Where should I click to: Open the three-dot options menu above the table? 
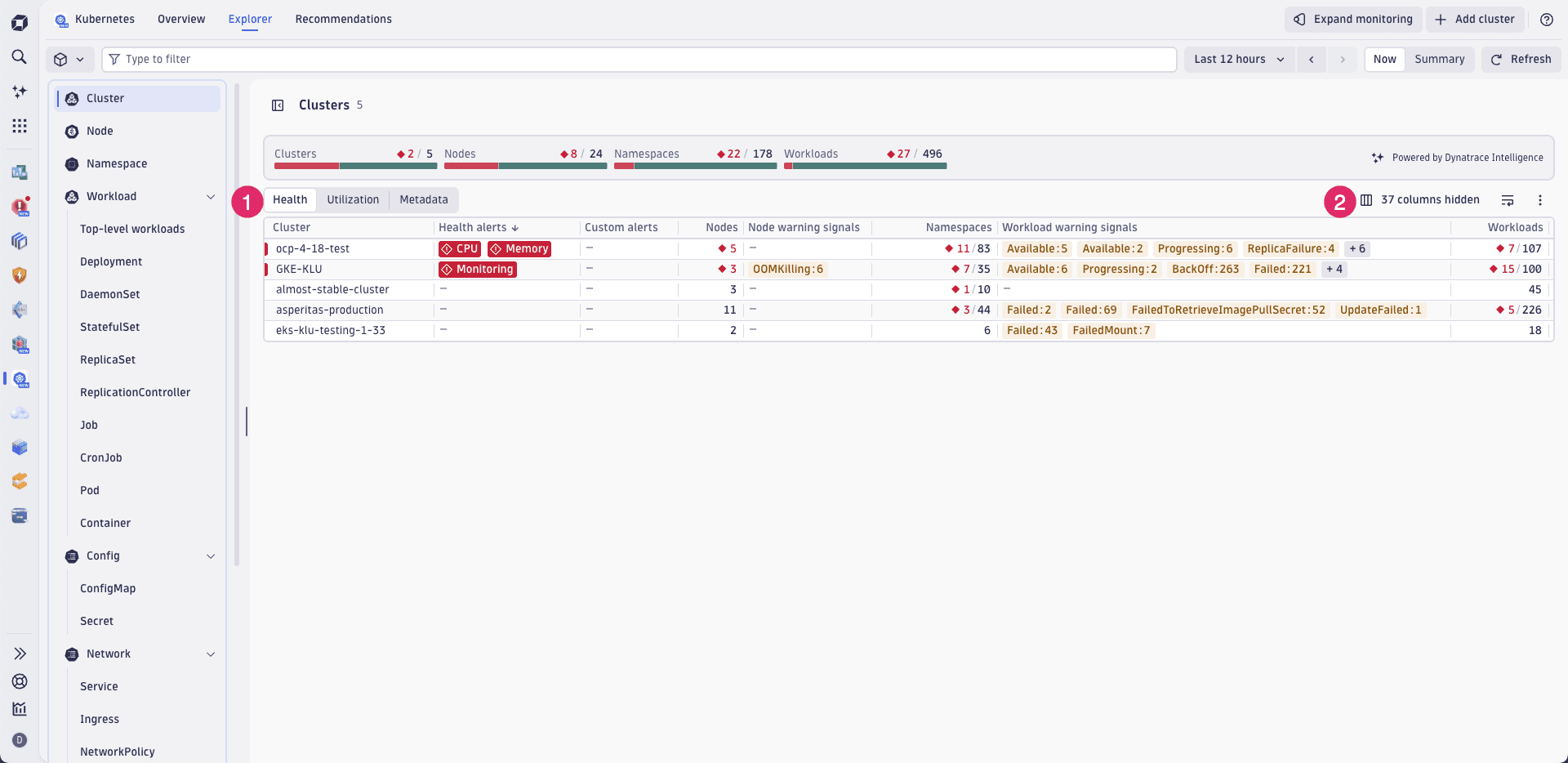click(1540, 199)
